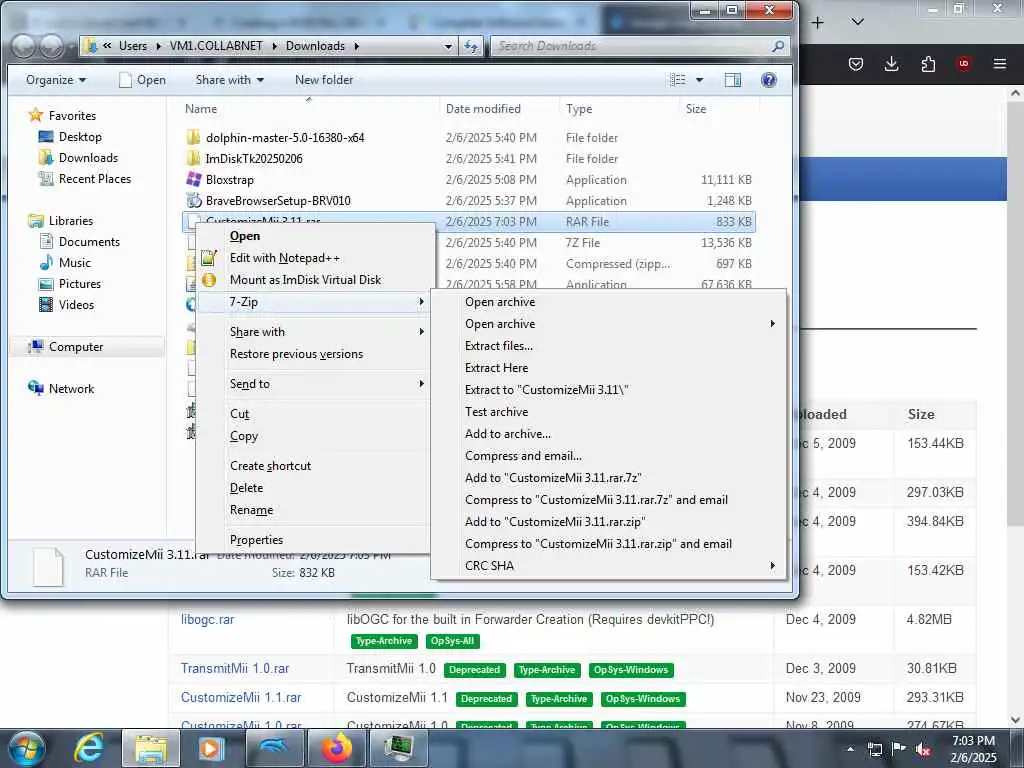The height and width of the screenshot is (768, 1024).
Task: Select Compress and email... entry
Action: click(523, 456)
